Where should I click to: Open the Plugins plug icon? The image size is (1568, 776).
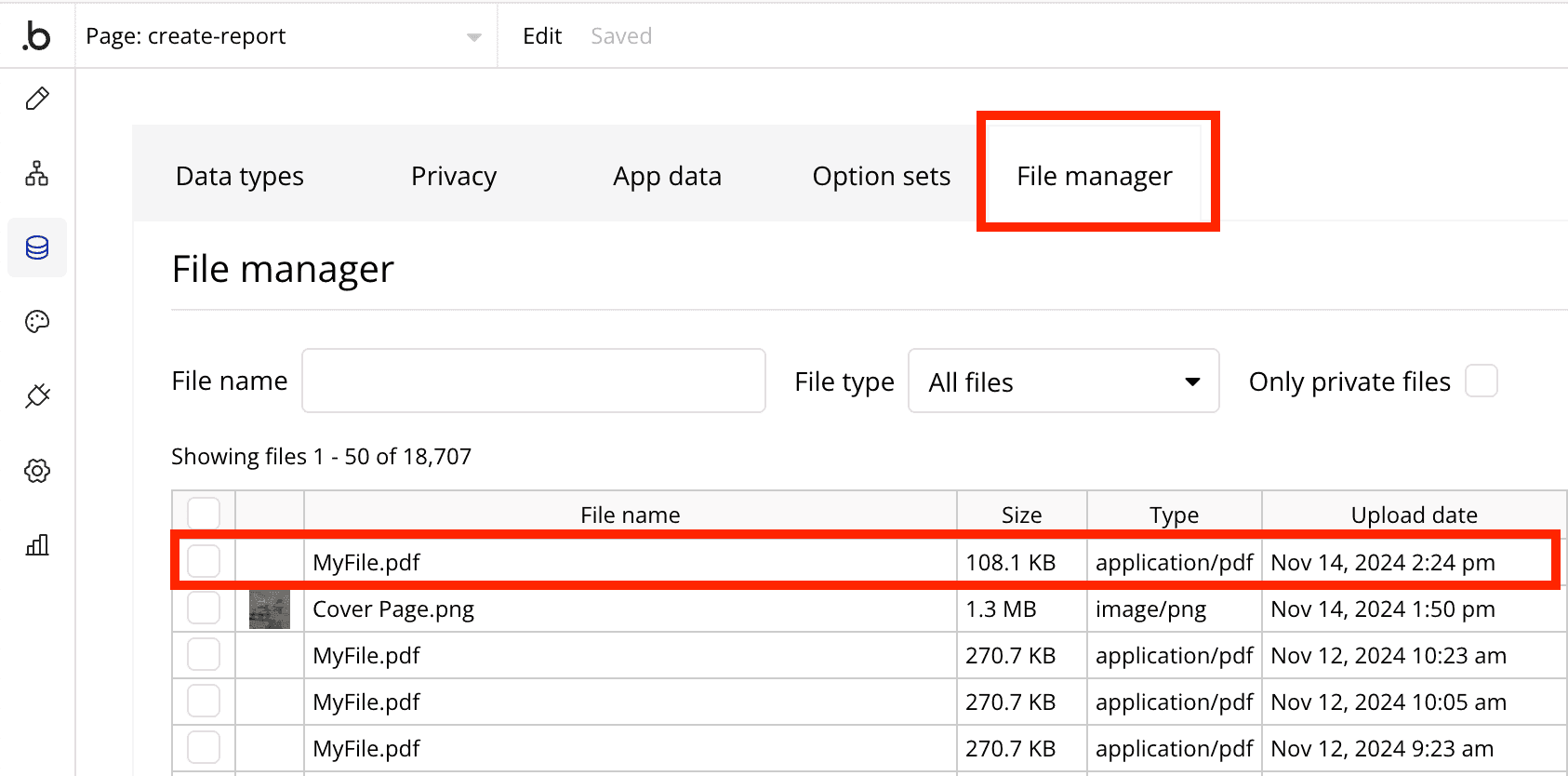coord(37,396)
